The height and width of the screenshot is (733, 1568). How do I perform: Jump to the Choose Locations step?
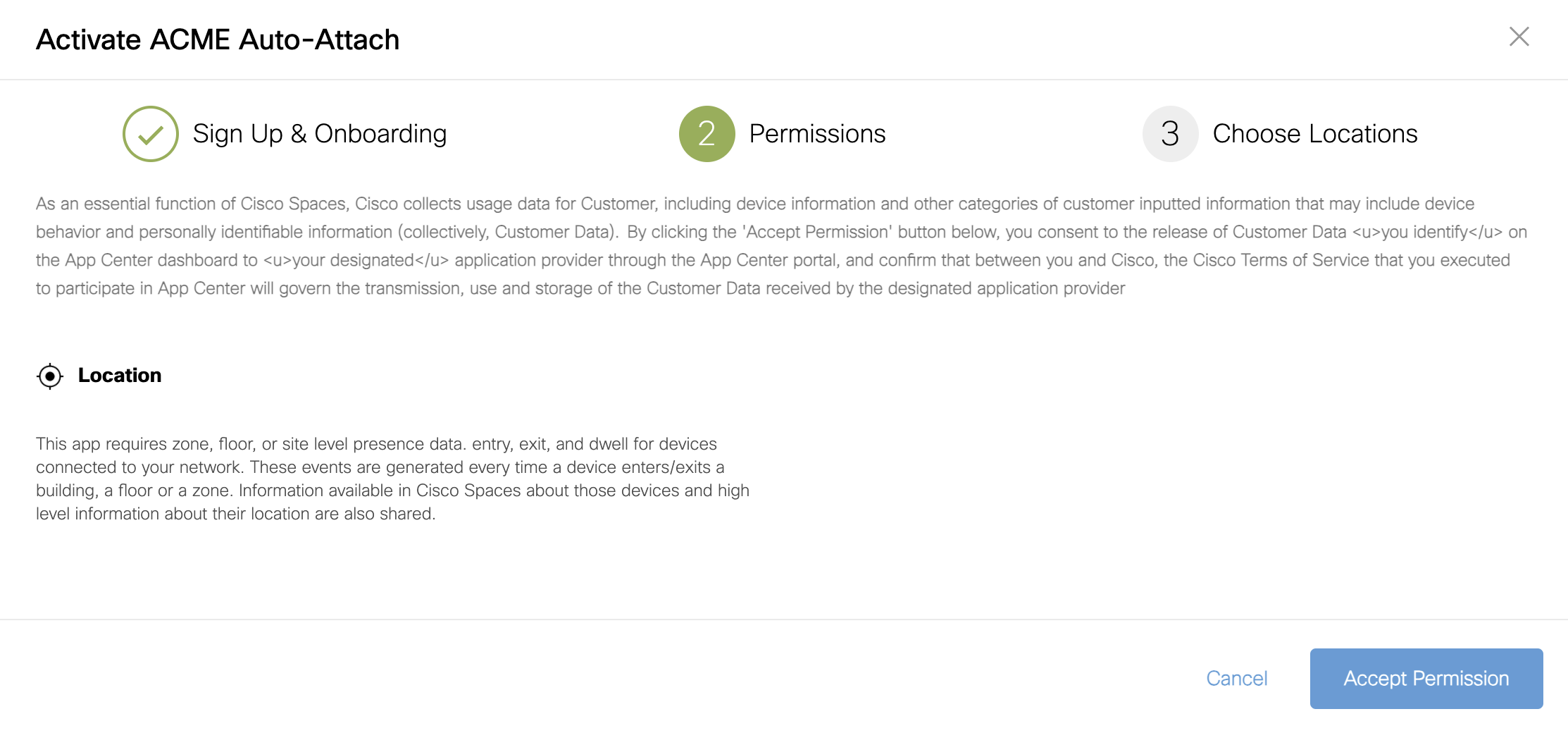1314,134
